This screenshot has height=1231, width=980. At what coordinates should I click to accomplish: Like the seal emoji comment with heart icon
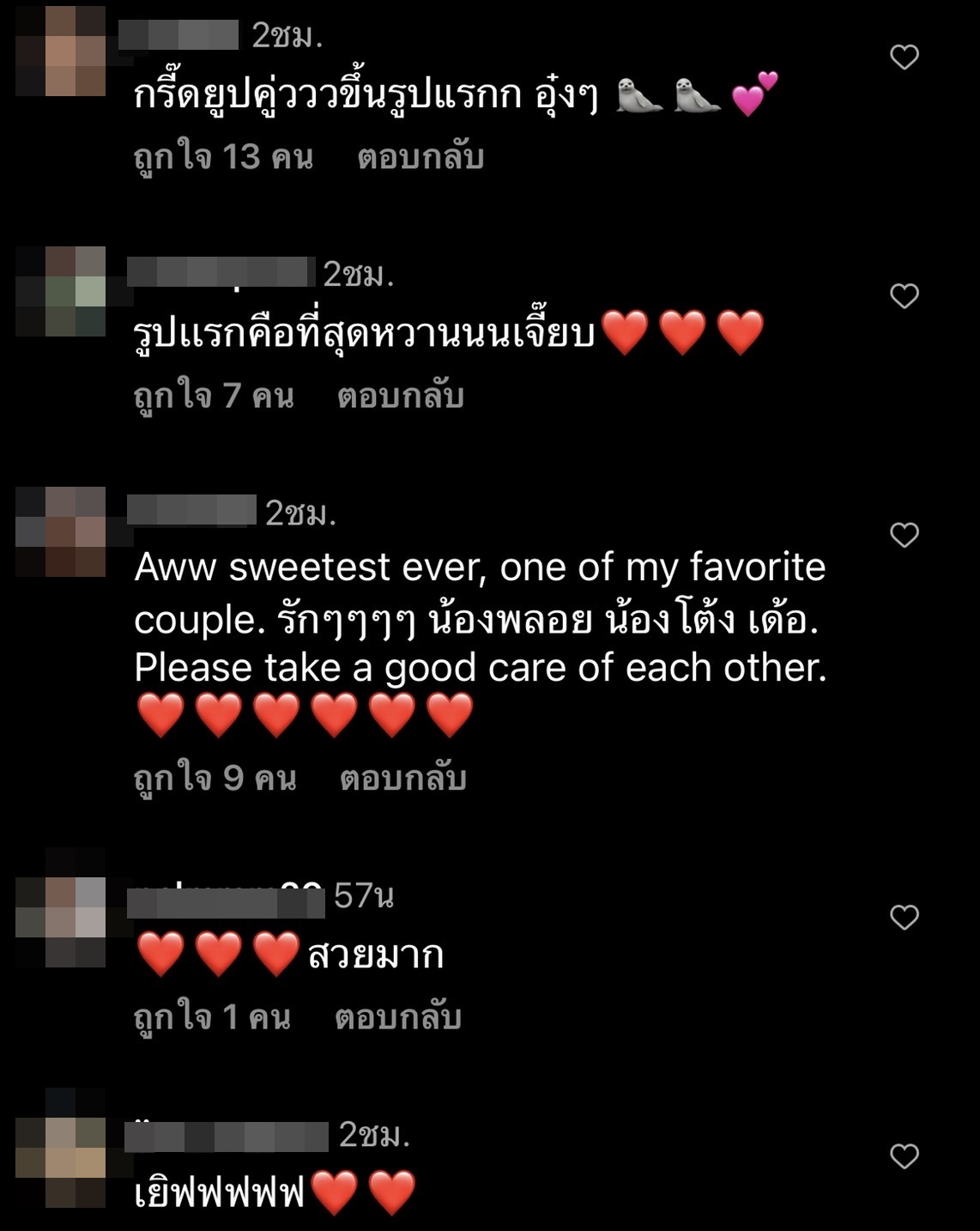[904, 57]
